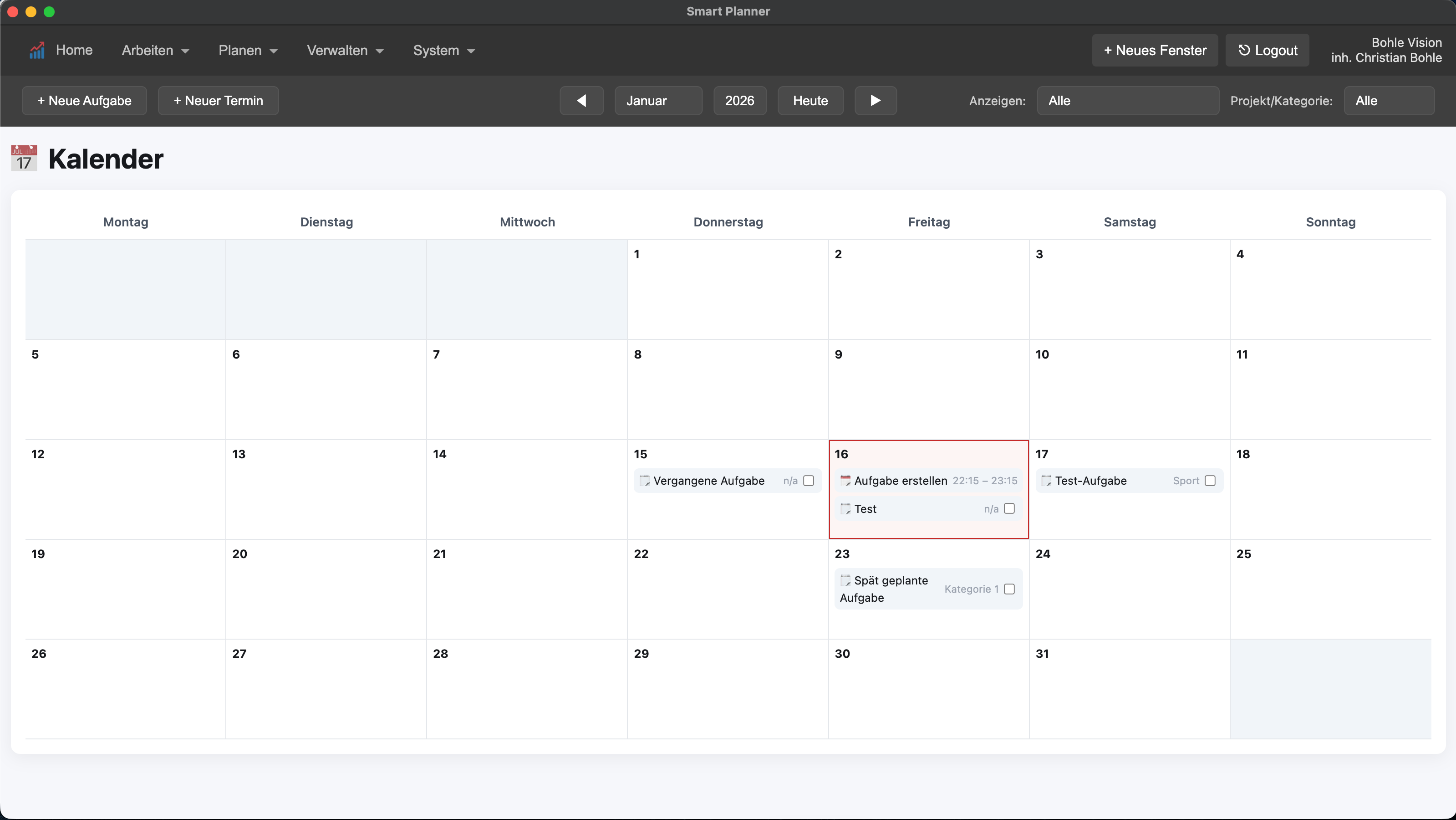The height and width of the screenshot is (820, 1456).
Task: Open the Arbeiten menu
Action: point(155,50)
